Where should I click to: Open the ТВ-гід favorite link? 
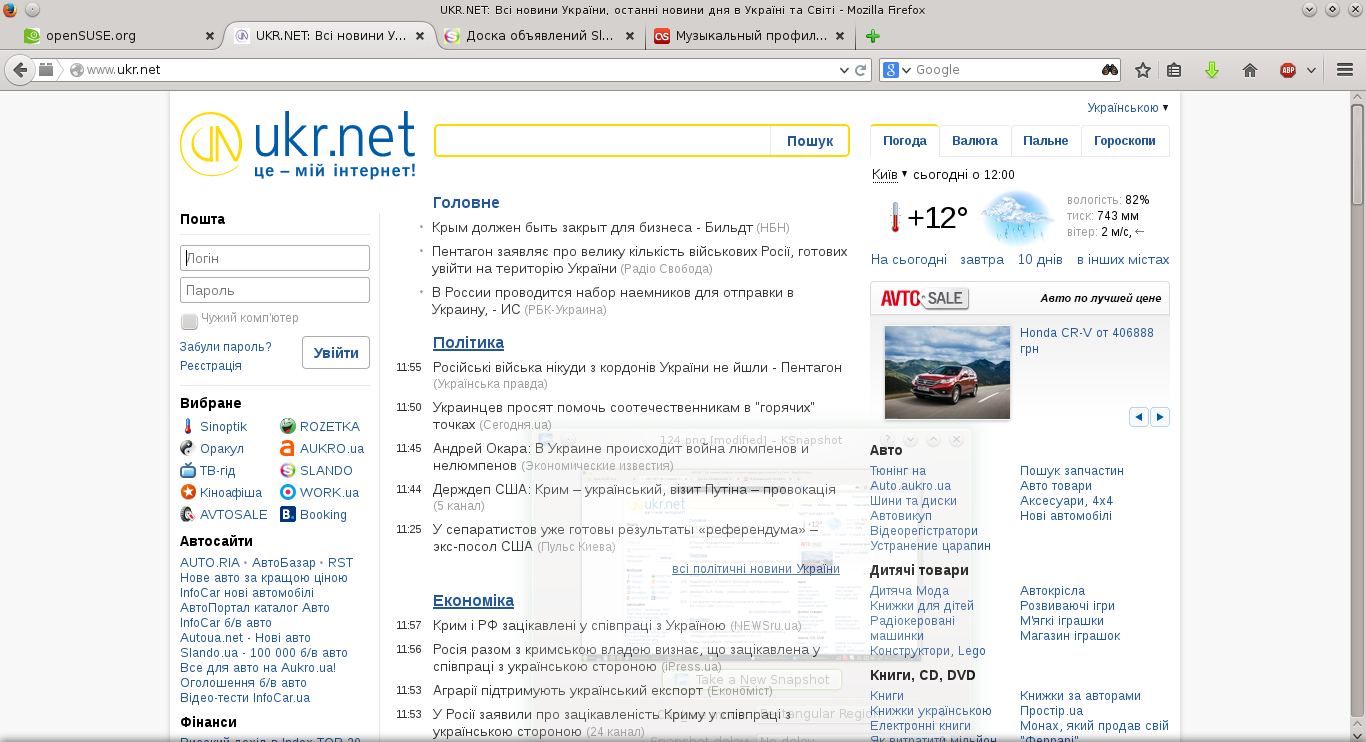[x=208, y=470]
